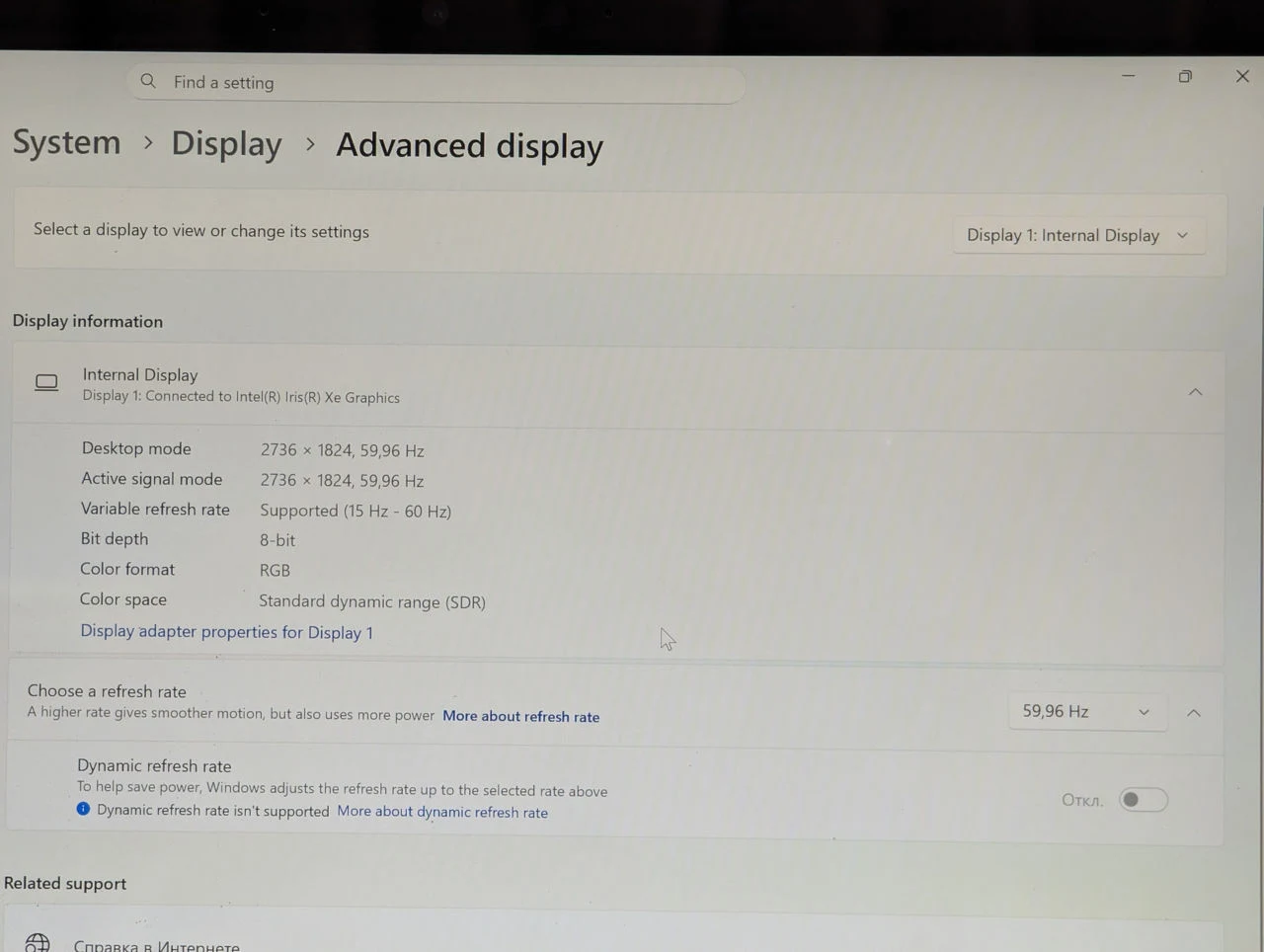Click the 8-bit Bit depth value

tap(277, 540)
